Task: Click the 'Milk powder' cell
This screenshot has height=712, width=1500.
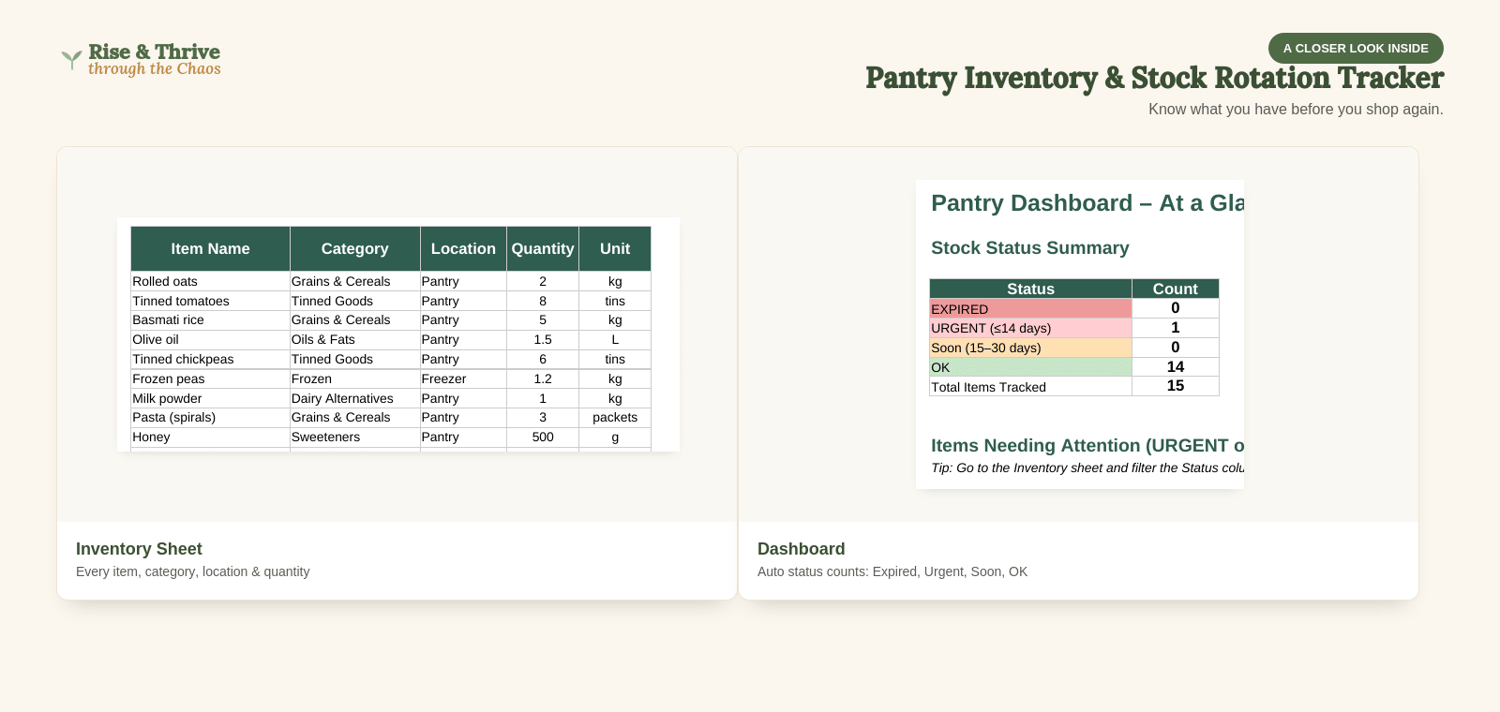Action: [210, 398]
